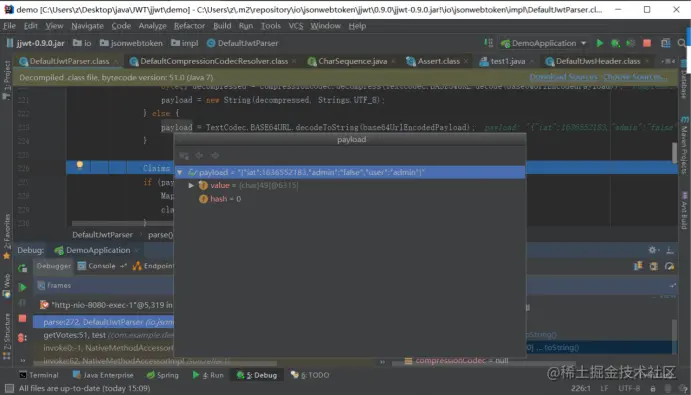This screenshot has width=691, height=395.
Task: Open the DefaultJwsHeader.class tab
Action: 598,61
